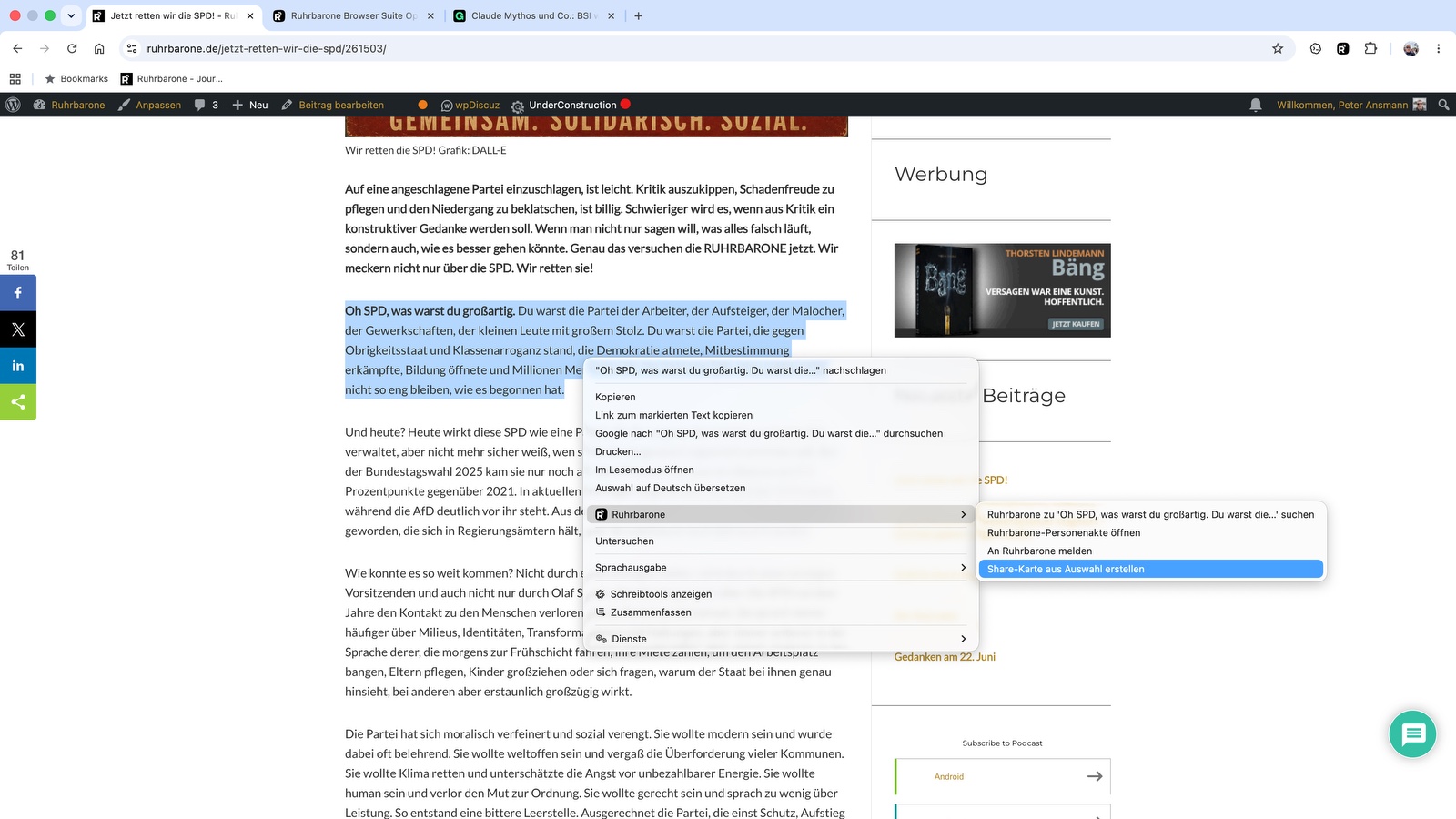Bookmark this page with the star icon
1456x819 pixels.
click(x=1278, y=48)
